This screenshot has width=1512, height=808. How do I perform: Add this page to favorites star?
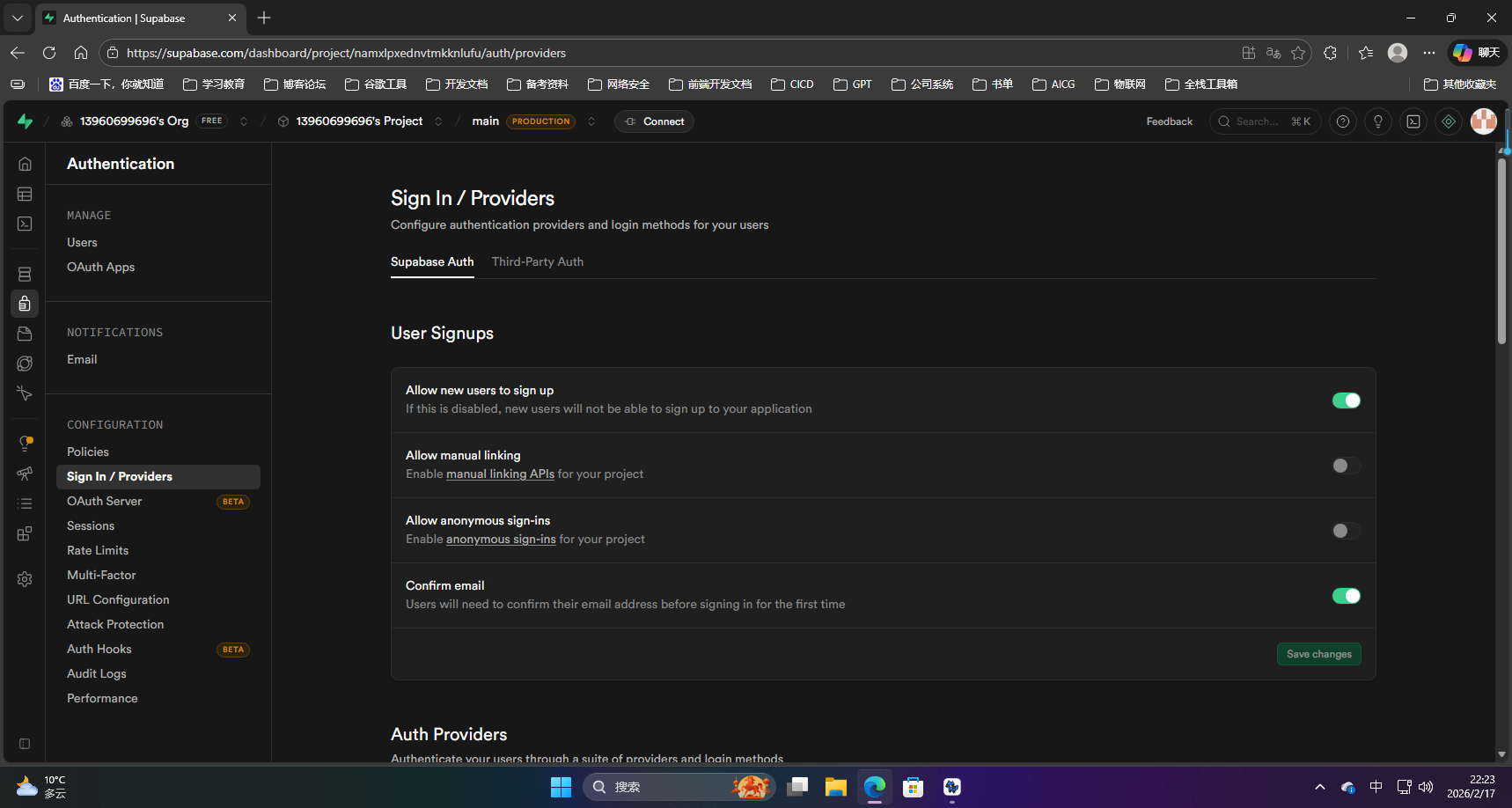pyautogui.click(x=1298, y=53)
